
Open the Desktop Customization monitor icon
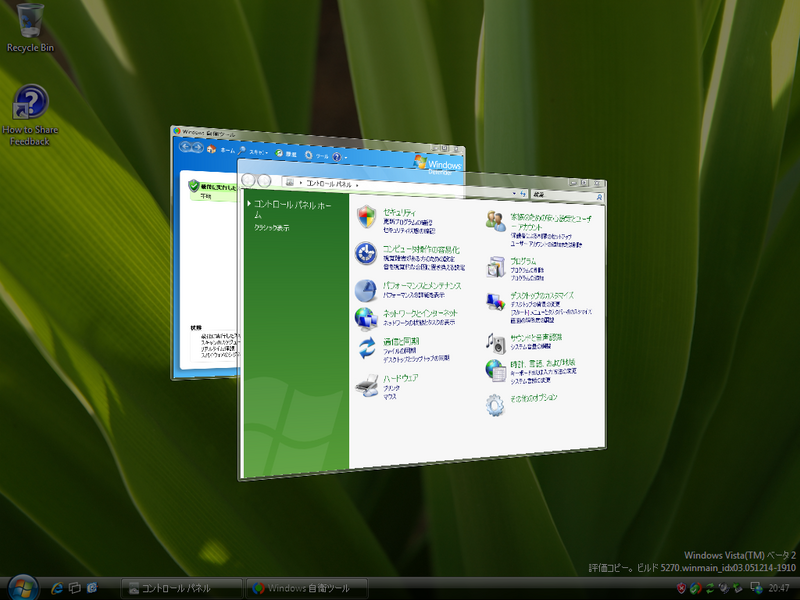point(495,302)
